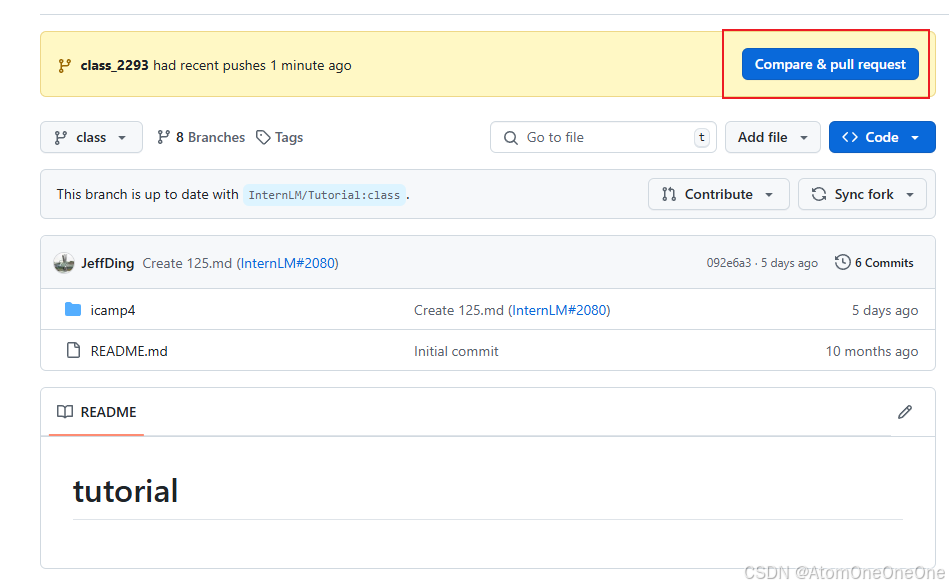Click the Sync fork refresh icon
The width and height of the screenshot is (949, 588).
click(819, 194)
